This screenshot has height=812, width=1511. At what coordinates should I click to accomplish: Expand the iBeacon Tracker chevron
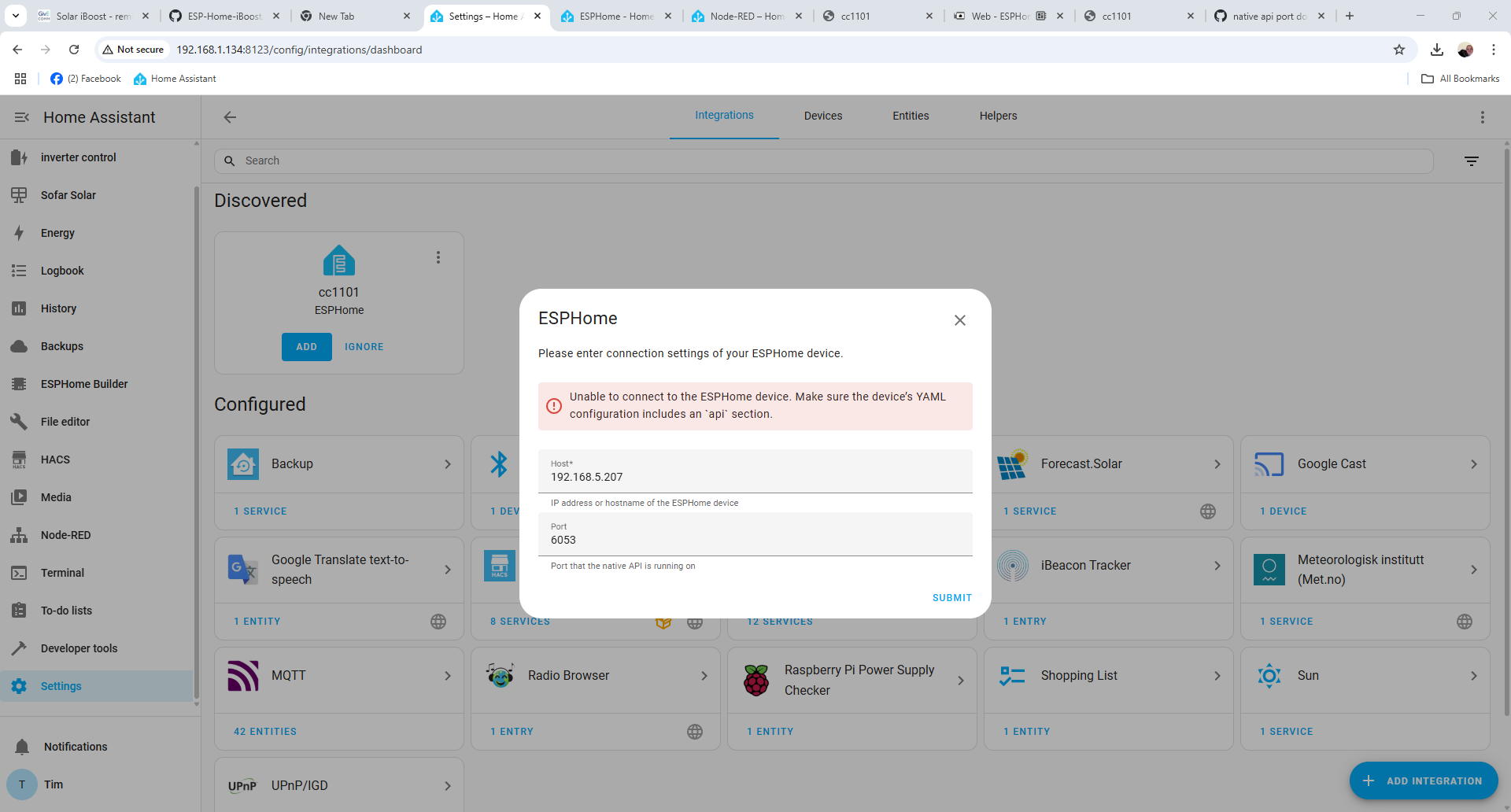point(1217,566)
